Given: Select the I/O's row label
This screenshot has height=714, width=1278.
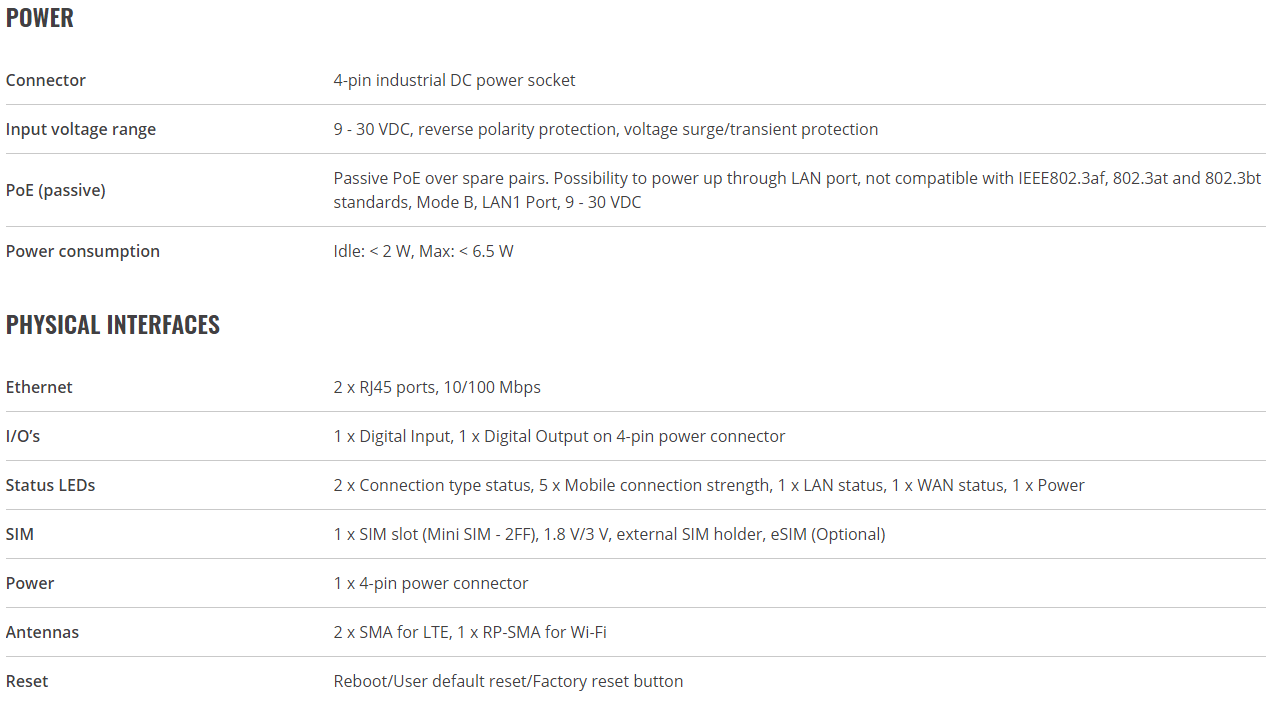Looking at the screenshot, I should [x=23, y=436].
